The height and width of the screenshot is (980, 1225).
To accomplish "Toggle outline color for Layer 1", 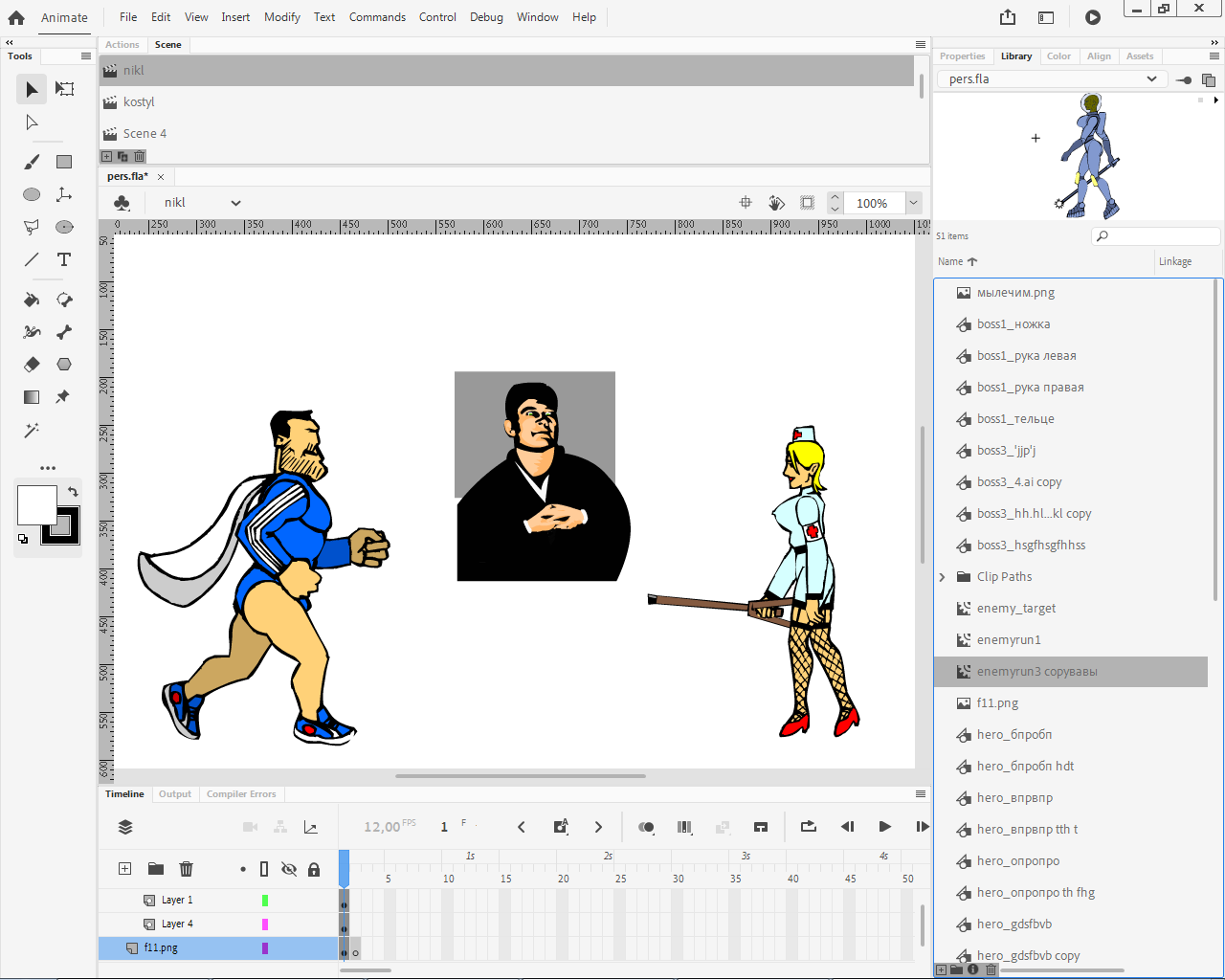I will (x=265, y=901).
